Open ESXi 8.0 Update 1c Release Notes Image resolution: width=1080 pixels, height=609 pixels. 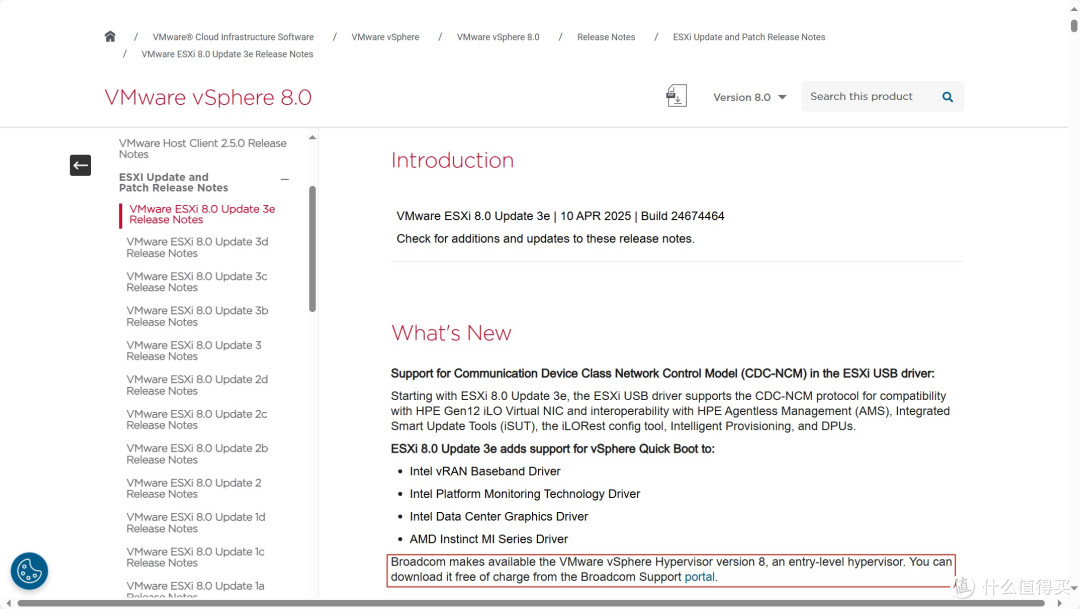195,557
